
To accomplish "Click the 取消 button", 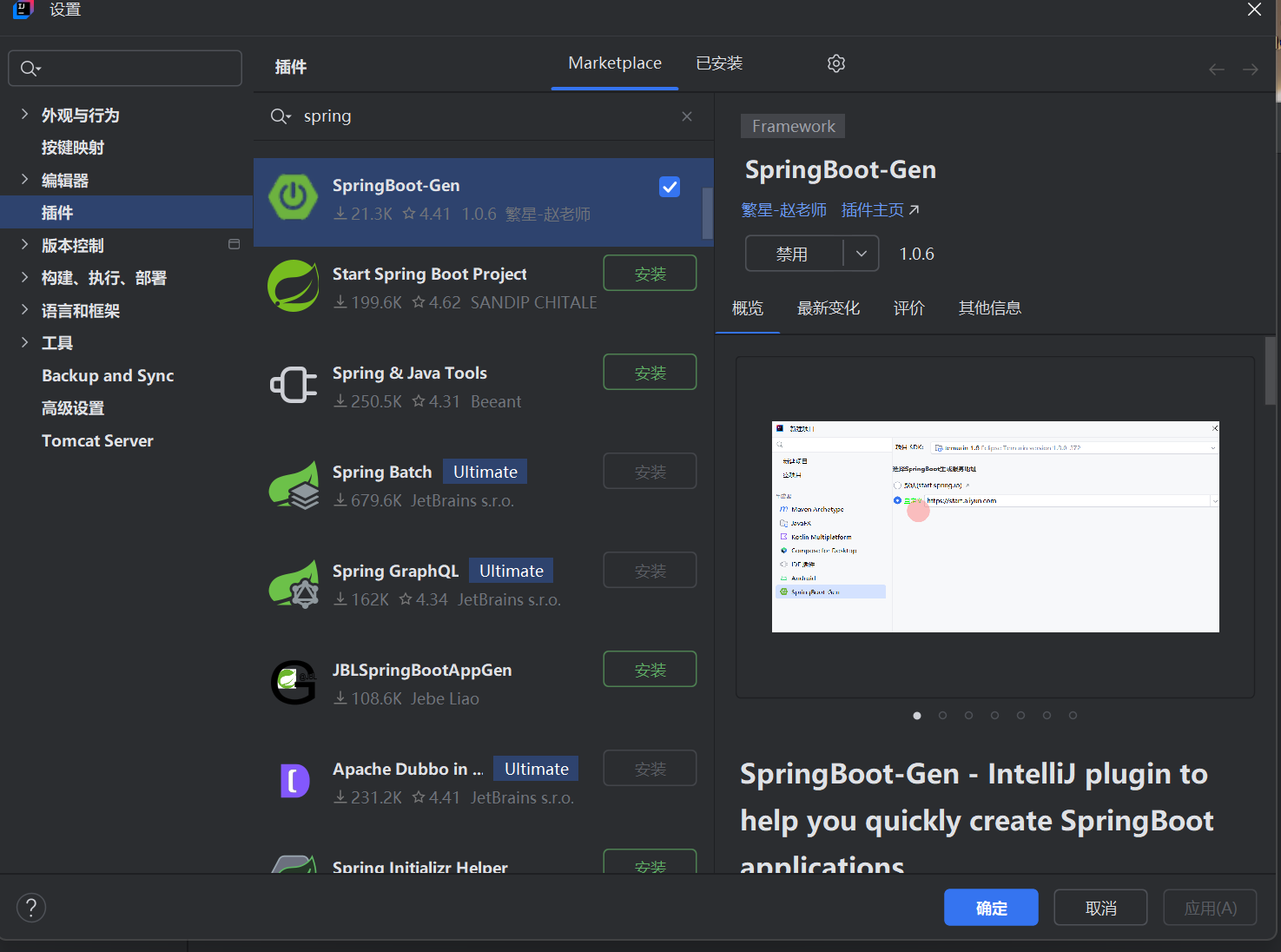I will coord(1101,908).
